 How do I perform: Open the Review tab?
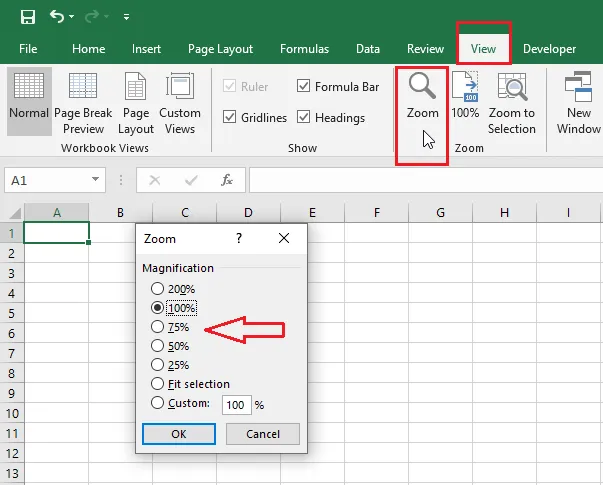pyautogui.click(x=425, y=49)
